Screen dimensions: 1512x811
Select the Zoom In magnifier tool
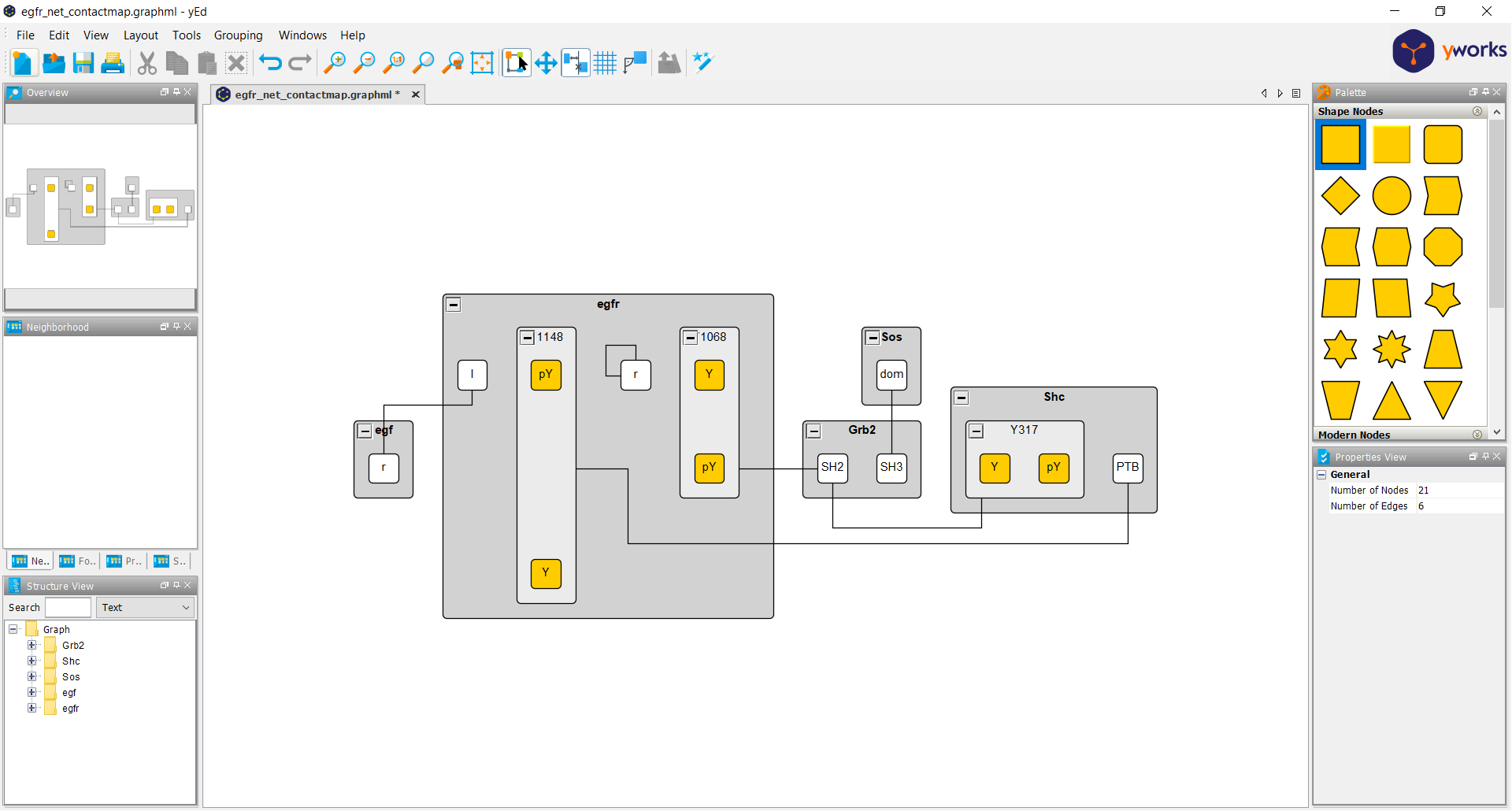[x=335, y=62]
